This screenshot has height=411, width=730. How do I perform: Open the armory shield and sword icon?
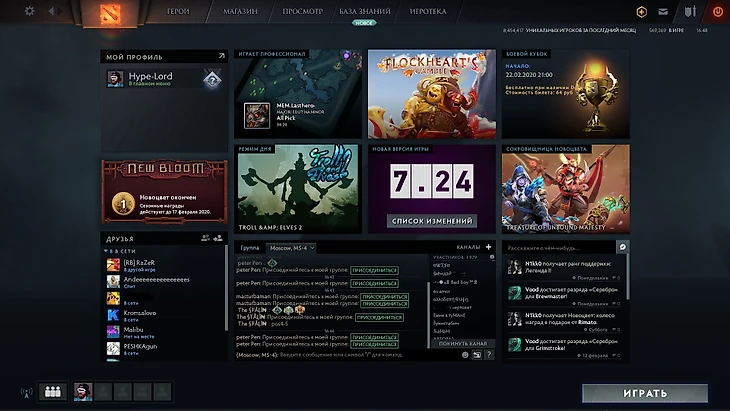click(x=690, y=12)
